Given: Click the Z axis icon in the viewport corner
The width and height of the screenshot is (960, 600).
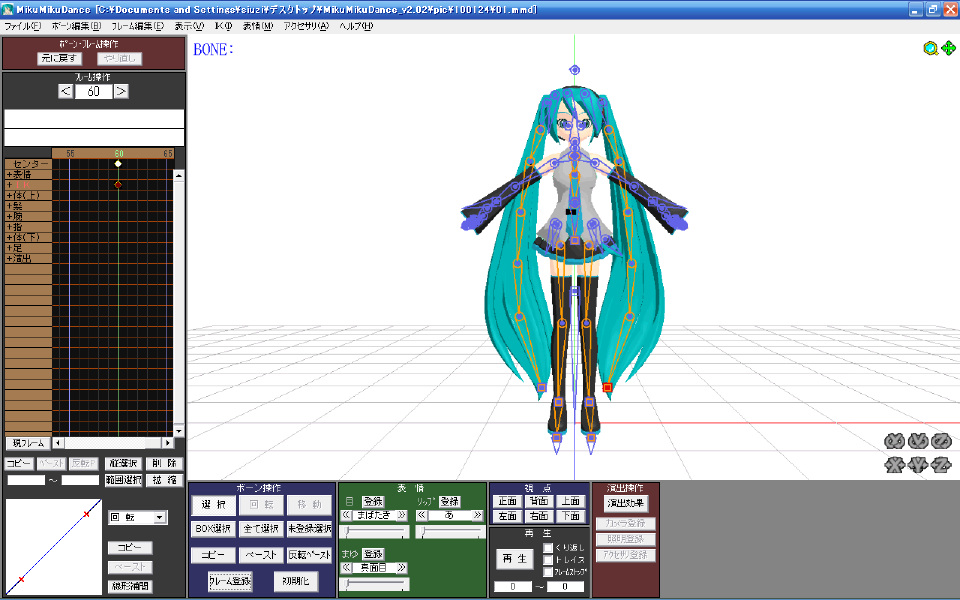Looking at the screenshot, I should (x=941, y=465).
